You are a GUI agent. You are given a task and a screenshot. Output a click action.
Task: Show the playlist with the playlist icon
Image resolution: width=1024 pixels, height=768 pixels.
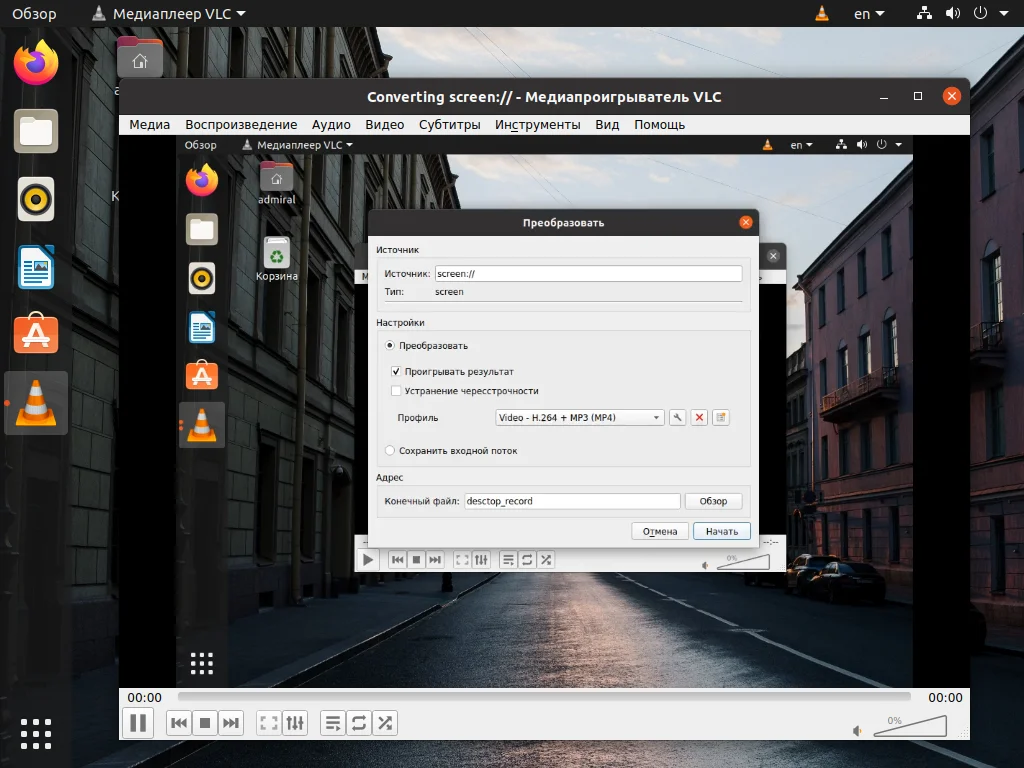(332, 722)
